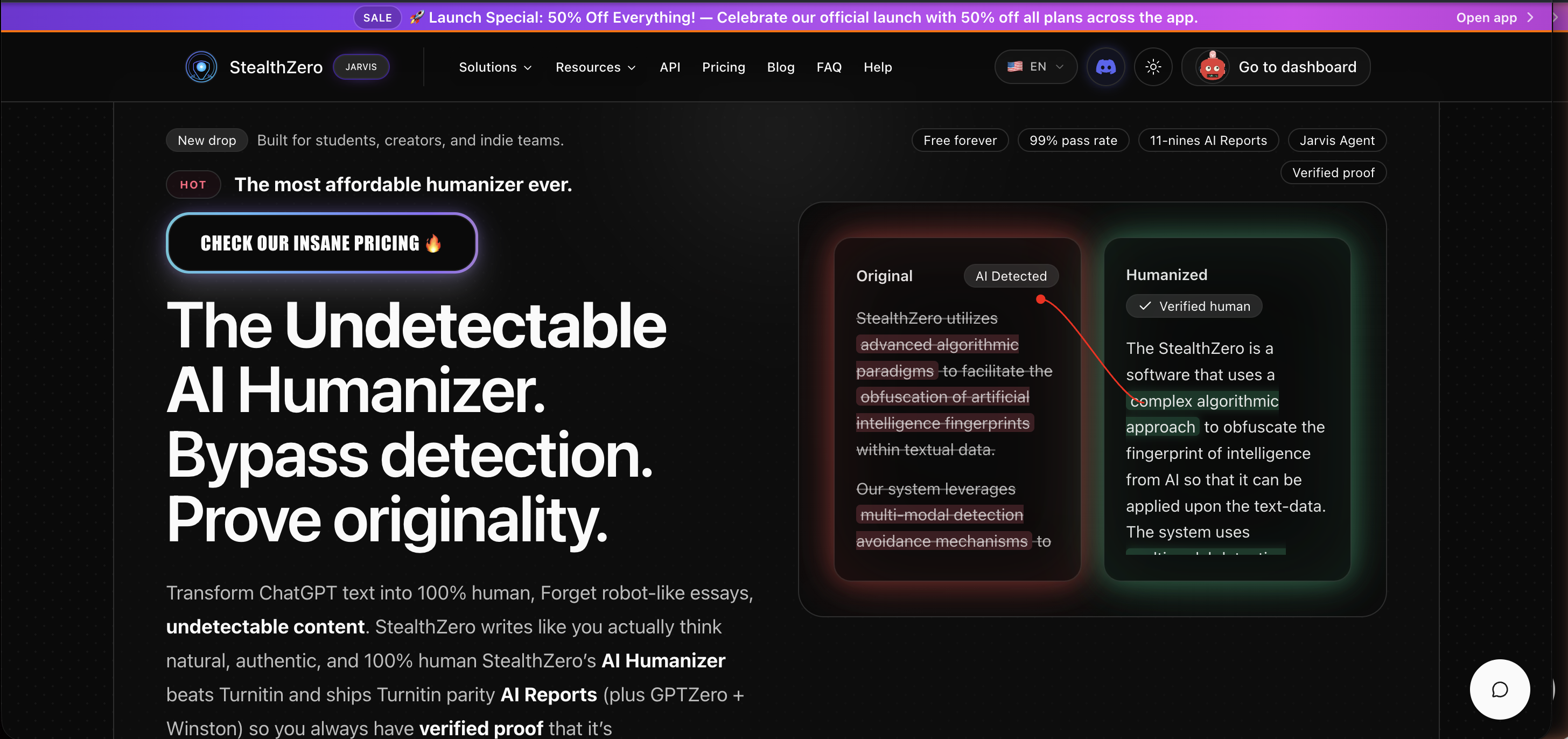The height and width of the screenshot is (739, 1568).
Task: Click the bold 'undetectable content' text
Action: pos(265,626)
